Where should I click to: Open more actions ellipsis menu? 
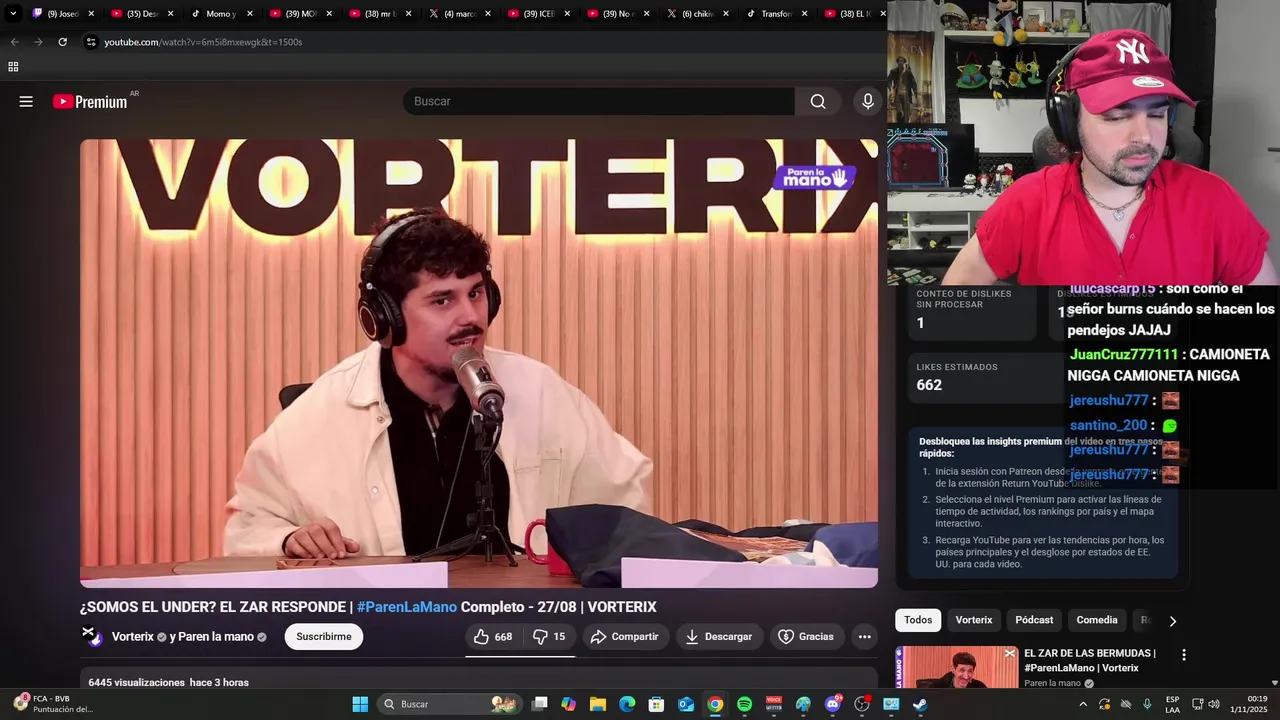pyautogui.click(x=865, y=637)
